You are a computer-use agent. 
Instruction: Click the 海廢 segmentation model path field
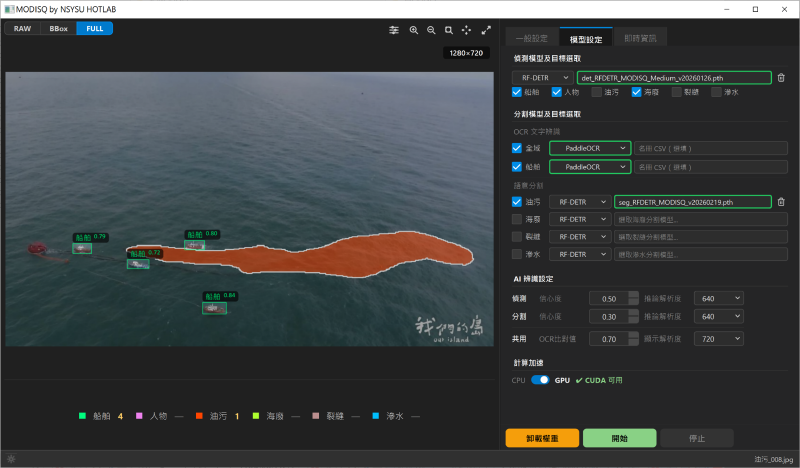[x=701, y=219]
